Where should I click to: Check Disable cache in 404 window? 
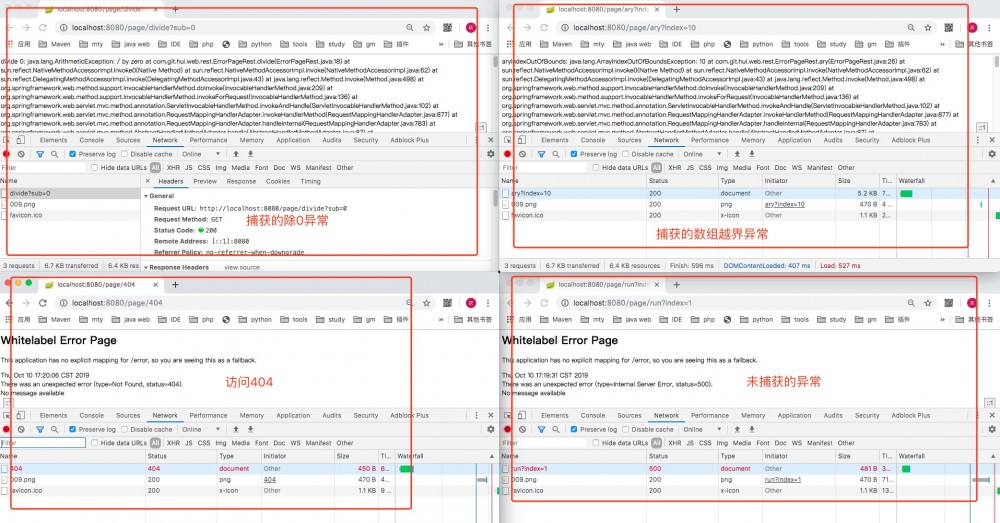pos(124,429)
